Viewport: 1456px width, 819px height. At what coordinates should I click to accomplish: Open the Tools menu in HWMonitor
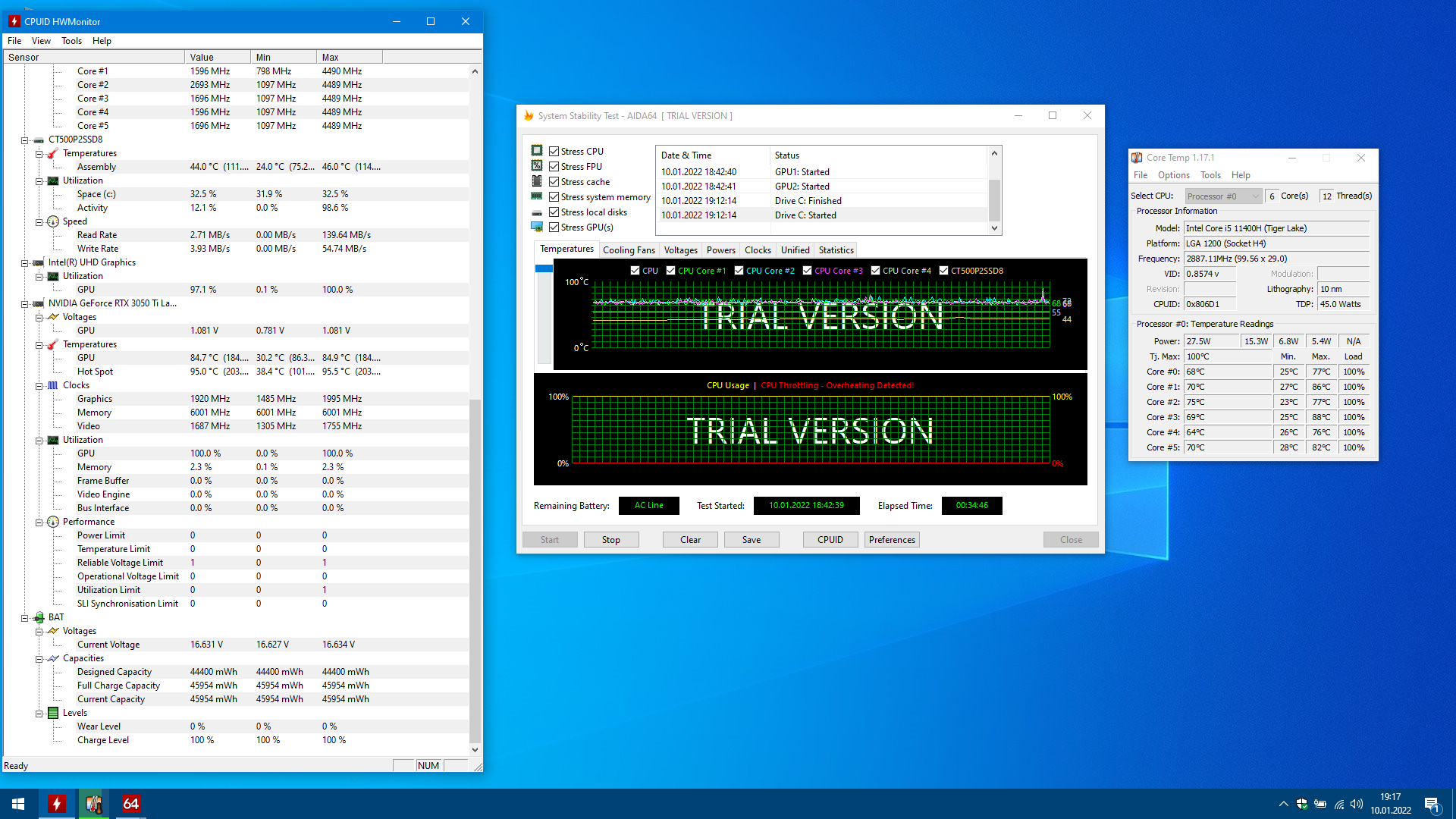pos(71,41)
